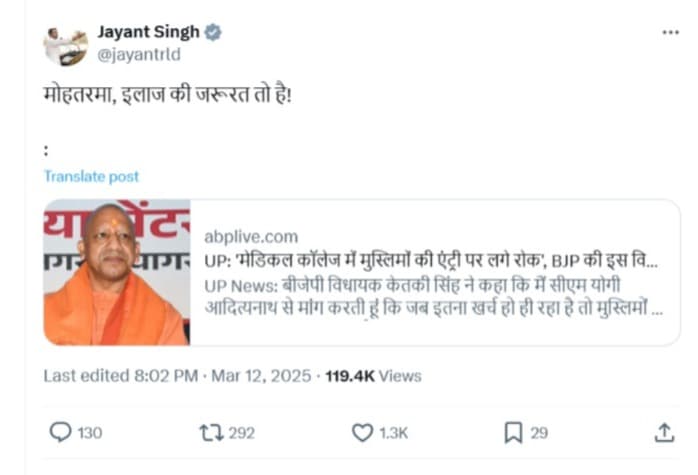Viewport: 698px width, 475px height.
Task: Click the reply speech bubble icon
Action: tap(61, 432)
